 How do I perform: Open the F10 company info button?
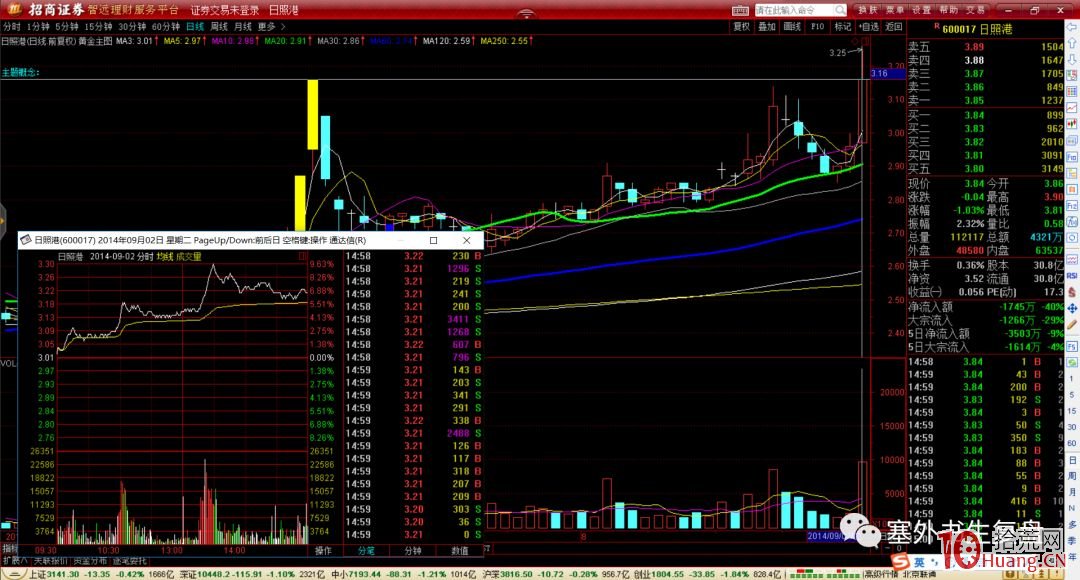point(818,26)
